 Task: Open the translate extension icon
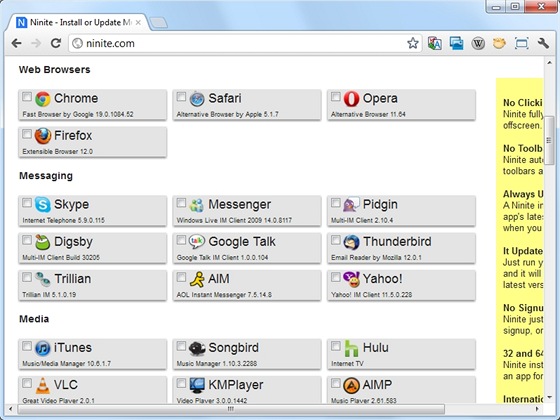pos(435,44)
